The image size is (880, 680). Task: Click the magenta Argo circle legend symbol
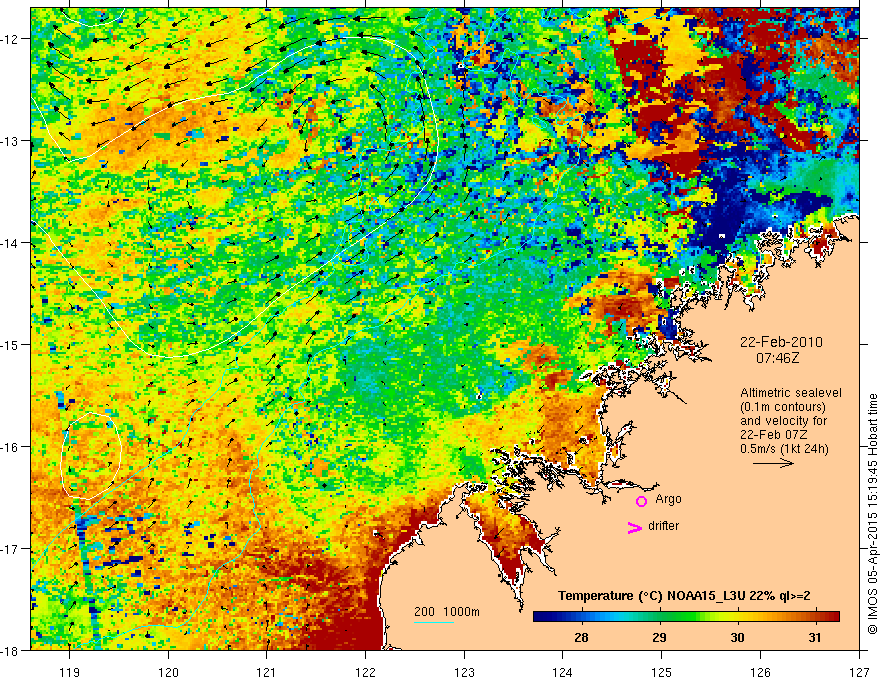(x=641, y=501)
